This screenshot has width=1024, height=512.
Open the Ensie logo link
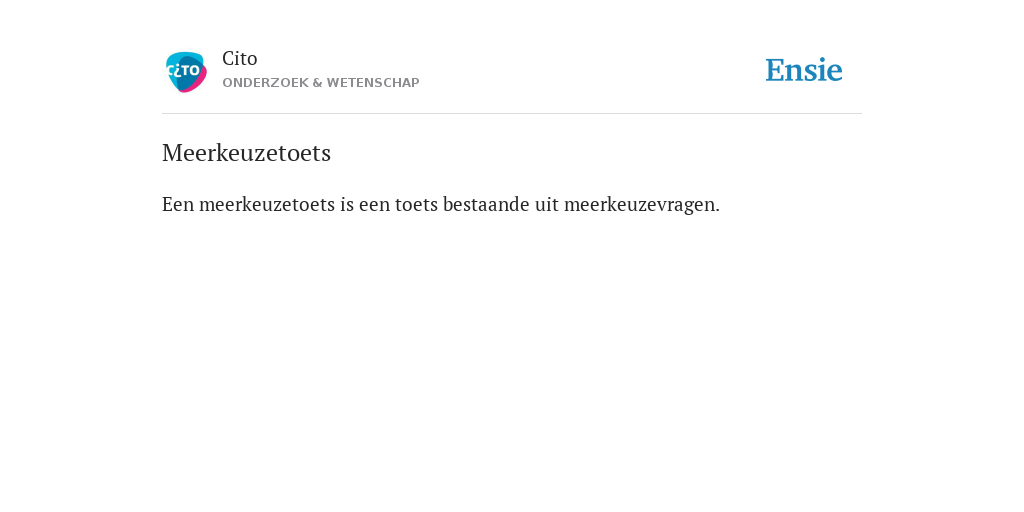point(803,71)
